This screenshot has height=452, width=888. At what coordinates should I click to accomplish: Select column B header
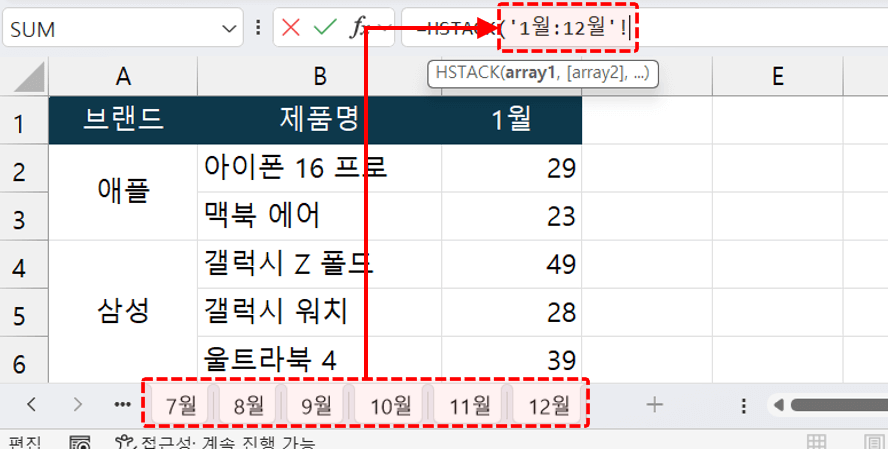pyautogui.click(x=319, y=76)
